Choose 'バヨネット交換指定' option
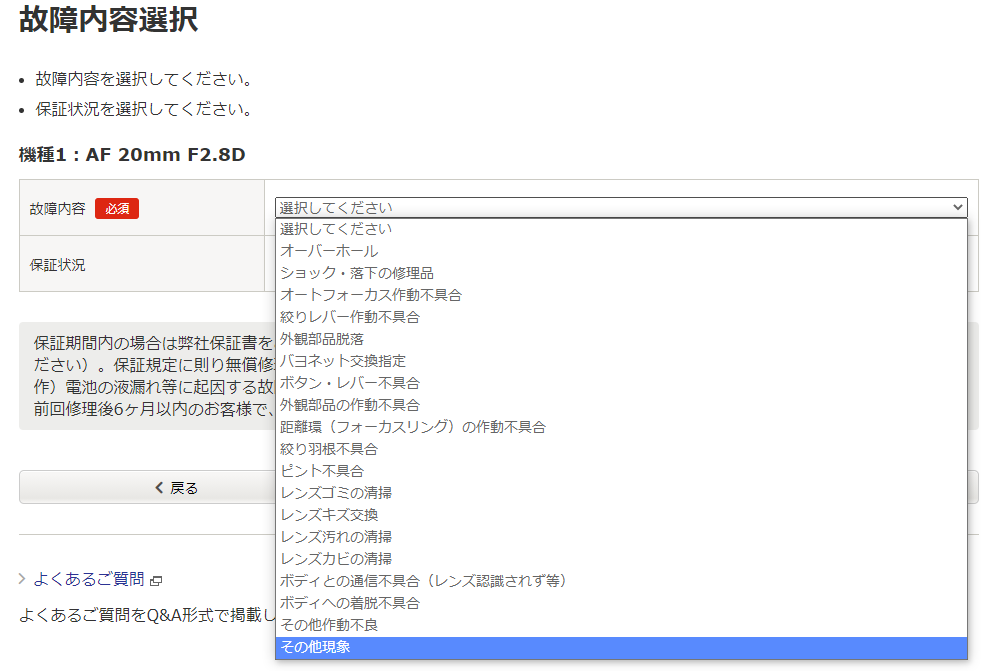Image resolution: width=999 pixels, height=671 pixels. click(x=342, y=361)
